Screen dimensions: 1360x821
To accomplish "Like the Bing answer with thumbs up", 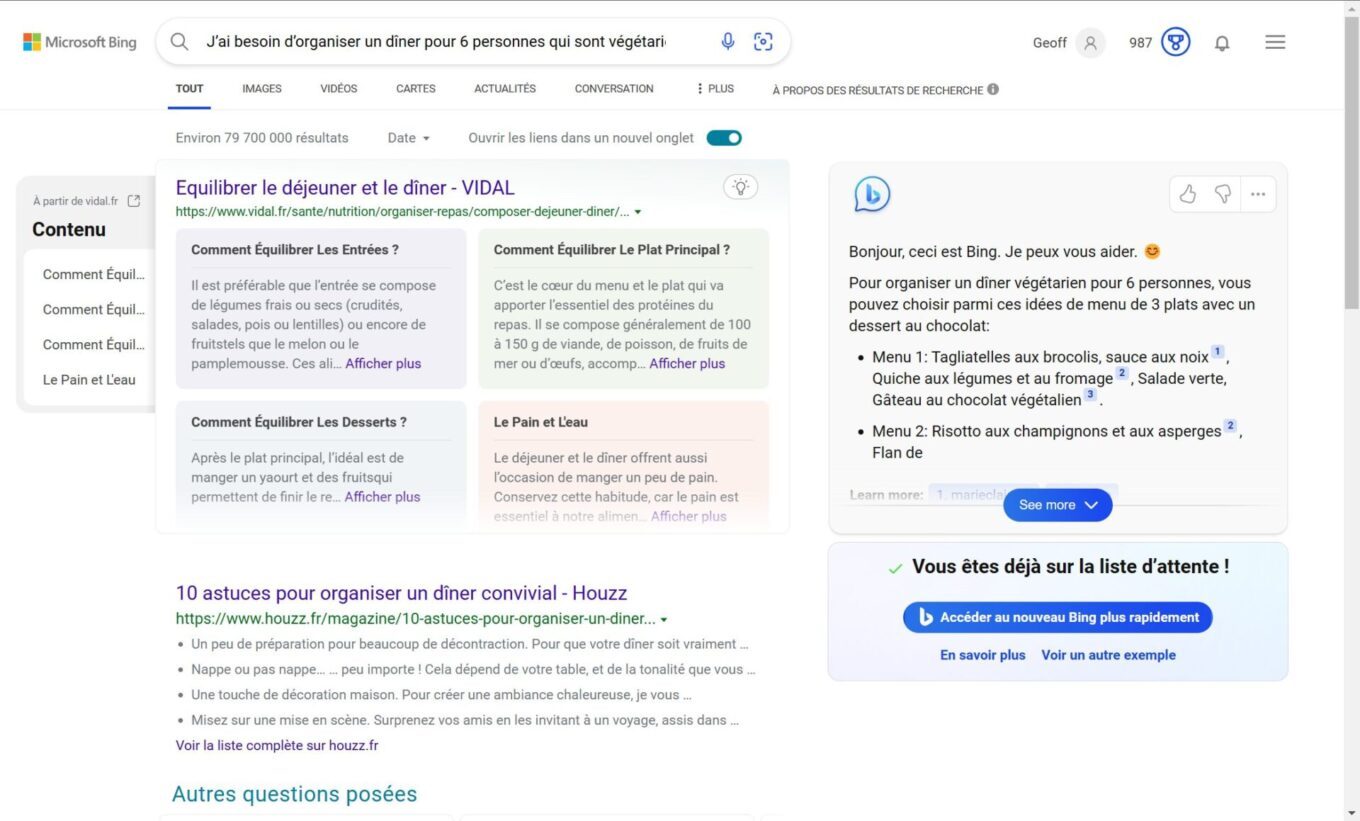I will (1188, 194).
